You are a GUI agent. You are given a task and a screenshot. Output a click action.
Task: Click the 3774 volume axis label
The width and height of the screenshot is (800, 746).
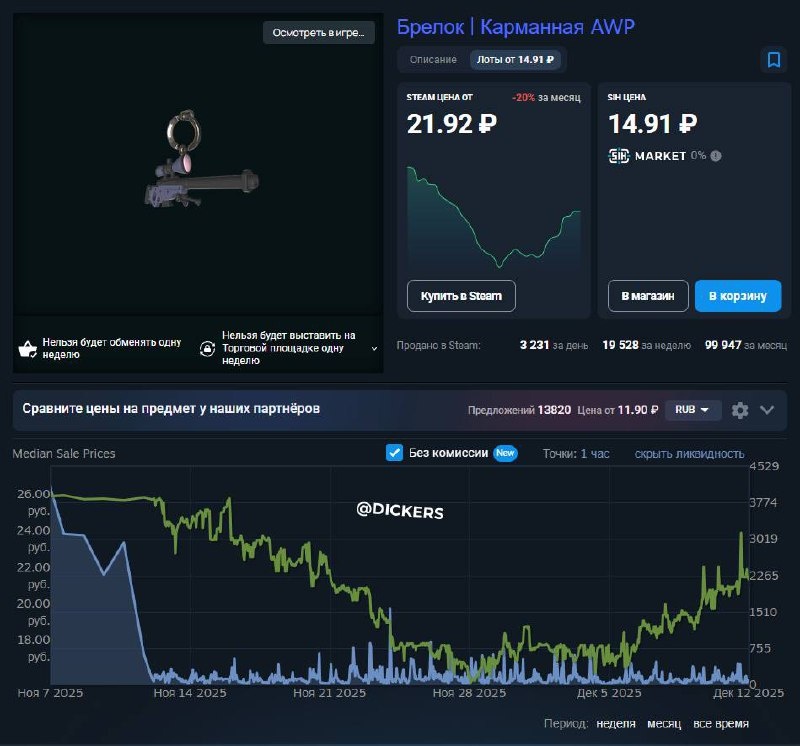[x=763, y=503]
